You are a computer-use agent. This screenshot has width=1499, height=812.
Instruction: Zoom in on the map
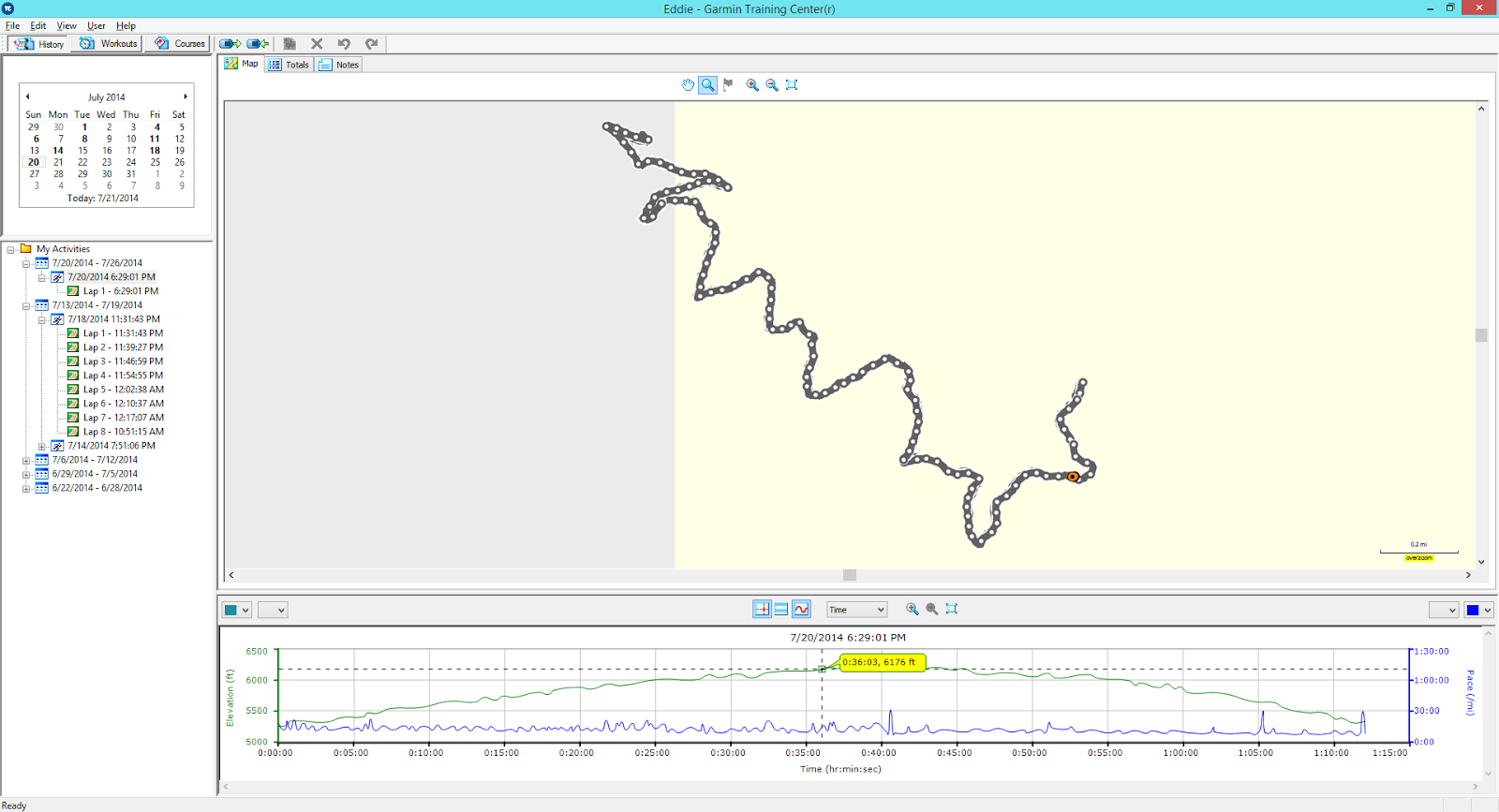(x=751, y=85)
